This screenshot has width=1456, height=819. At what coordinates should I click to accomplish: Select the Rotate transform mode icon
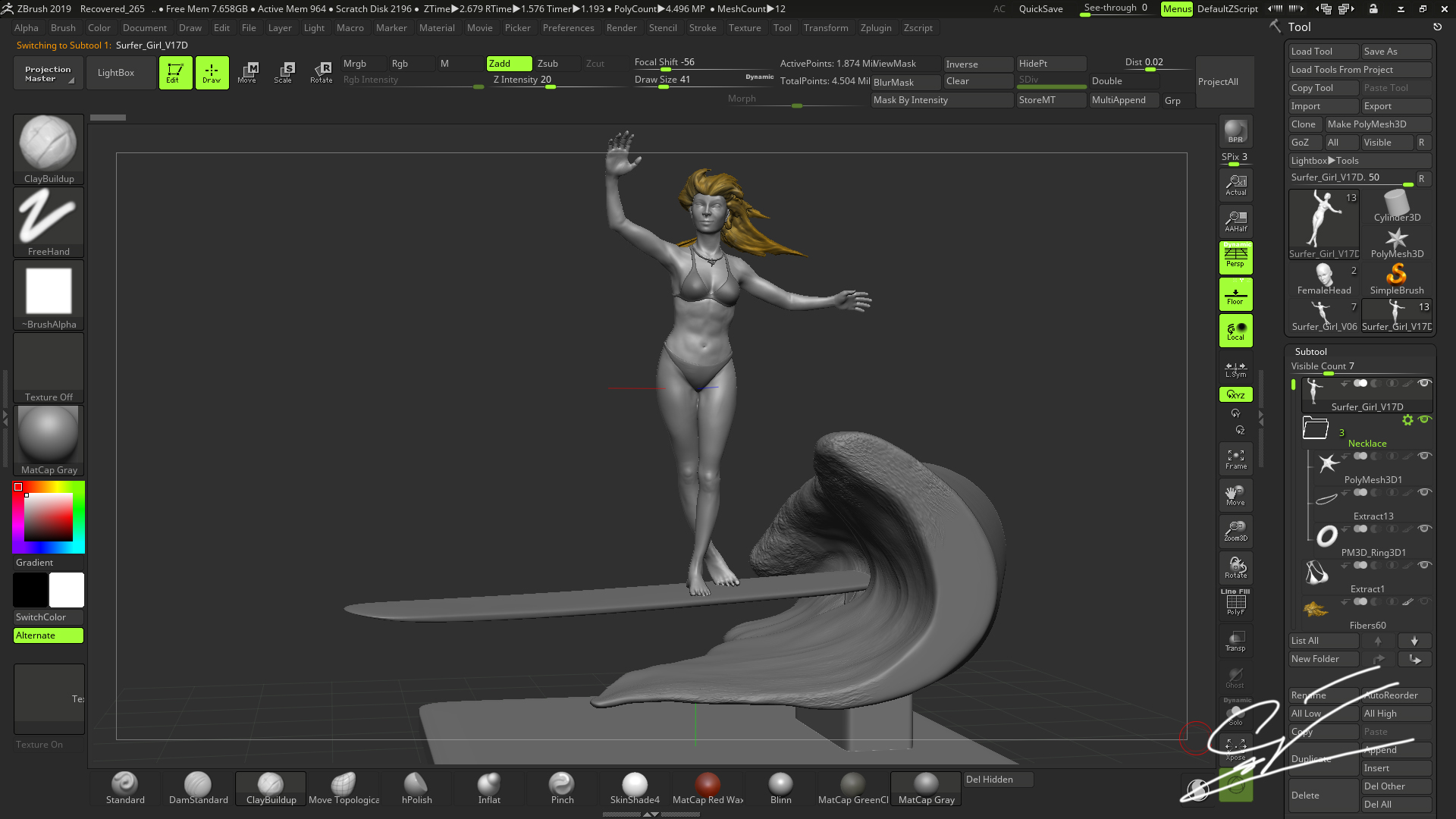pos(321,72)
